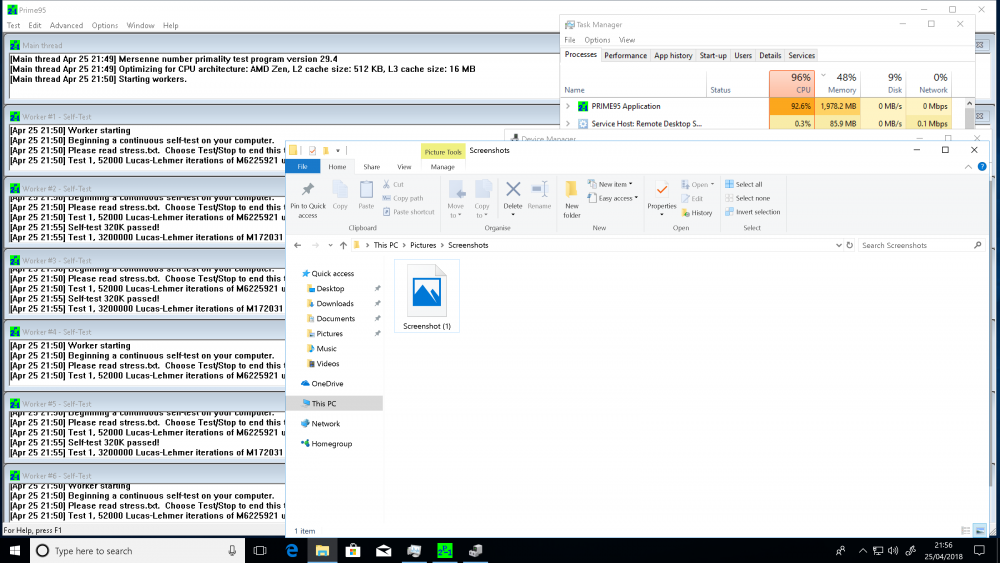Open New item dropdown
1000x563 pixels.
pyautogui.click(x=610, y=184)
